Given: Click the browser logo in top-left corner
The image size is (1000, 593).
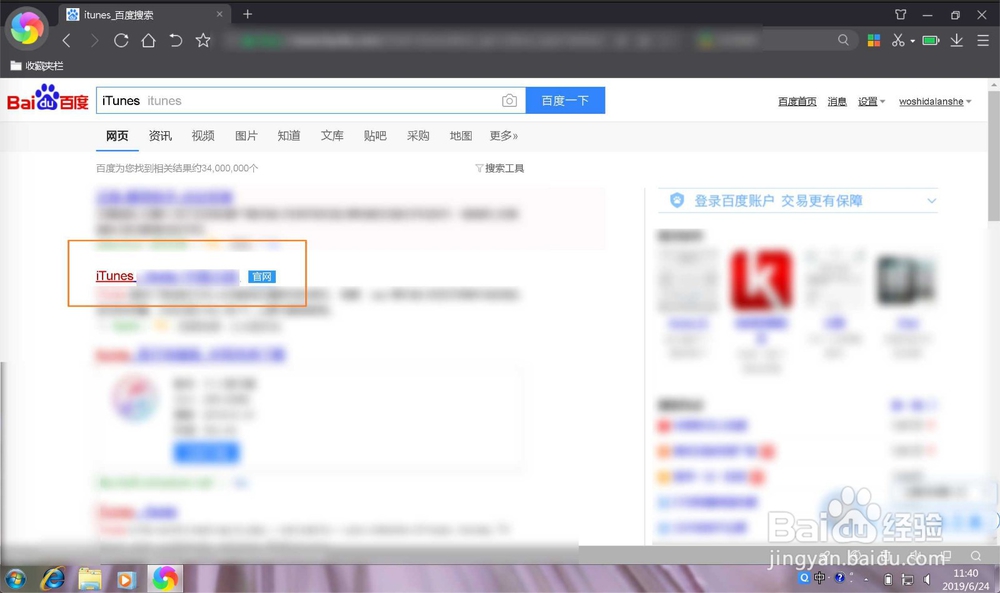Looking at the screenshot, I should pos(27,28).
